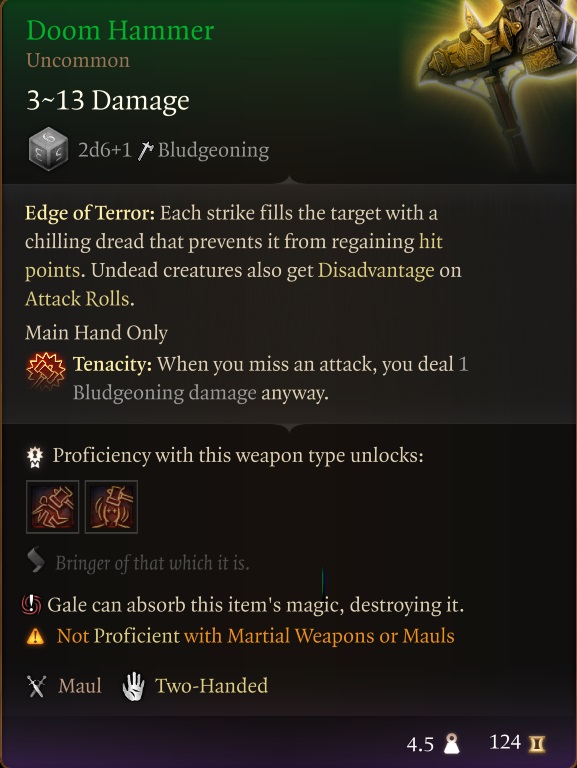
Task: Click the flavor text quill icon
Action: (36, 561)
